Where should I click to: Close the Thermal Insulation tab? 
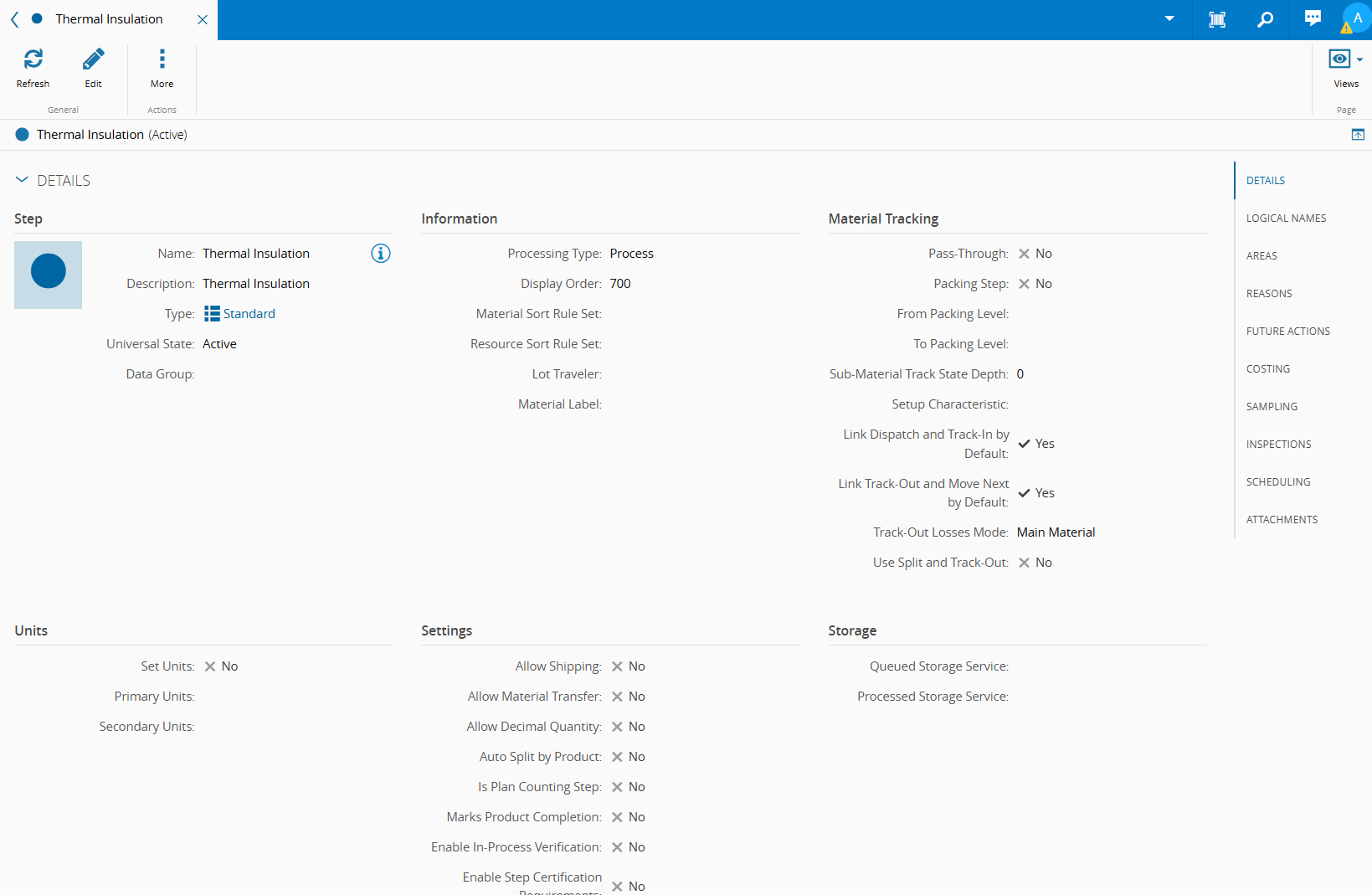pos(202,19)
